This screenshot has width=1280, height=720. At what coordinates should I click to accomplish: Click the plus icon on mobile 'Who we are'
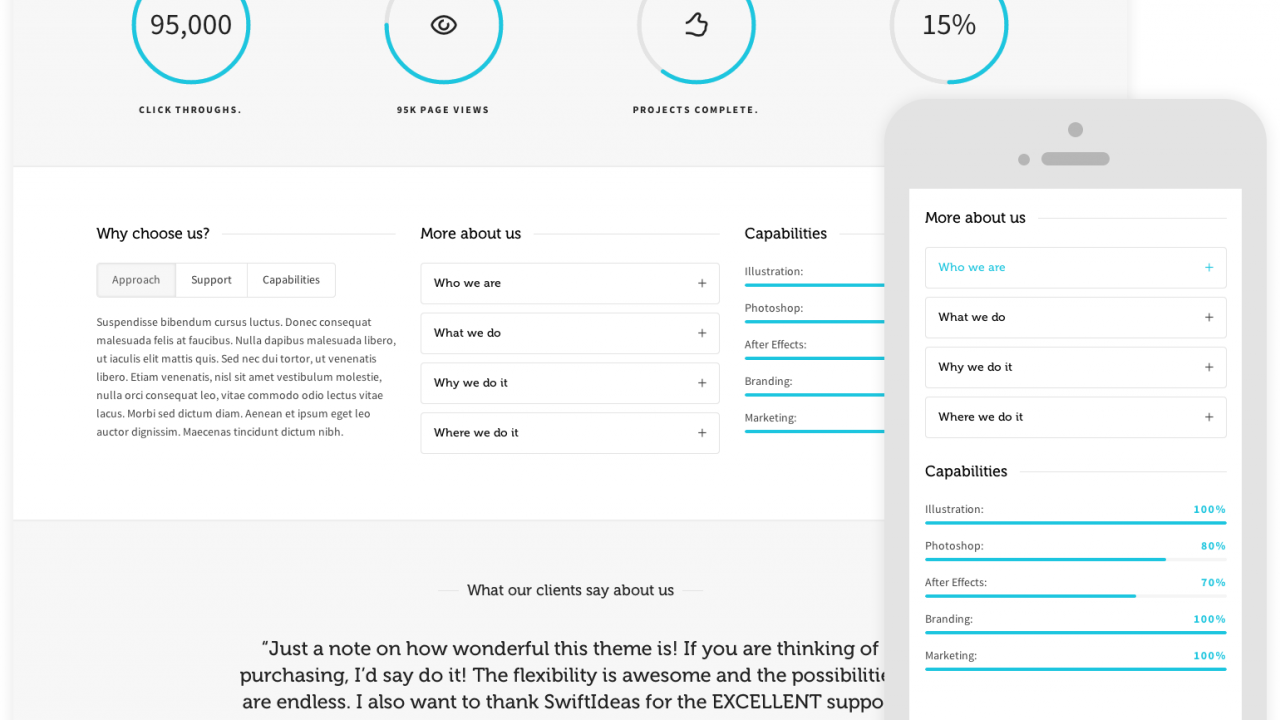point(1209,267)
